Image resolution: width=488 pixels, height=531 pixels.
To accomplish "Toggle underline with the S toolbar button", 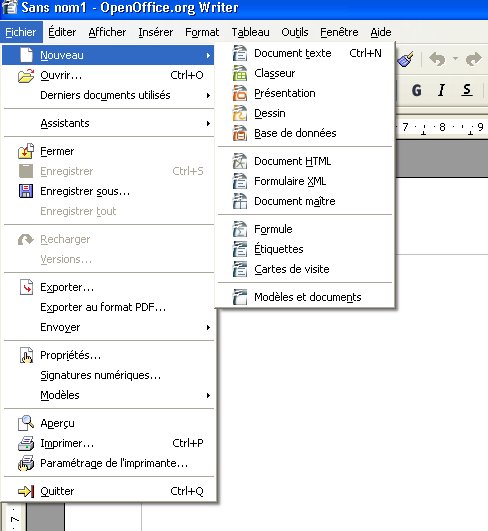I will click(x=467, y=90).
